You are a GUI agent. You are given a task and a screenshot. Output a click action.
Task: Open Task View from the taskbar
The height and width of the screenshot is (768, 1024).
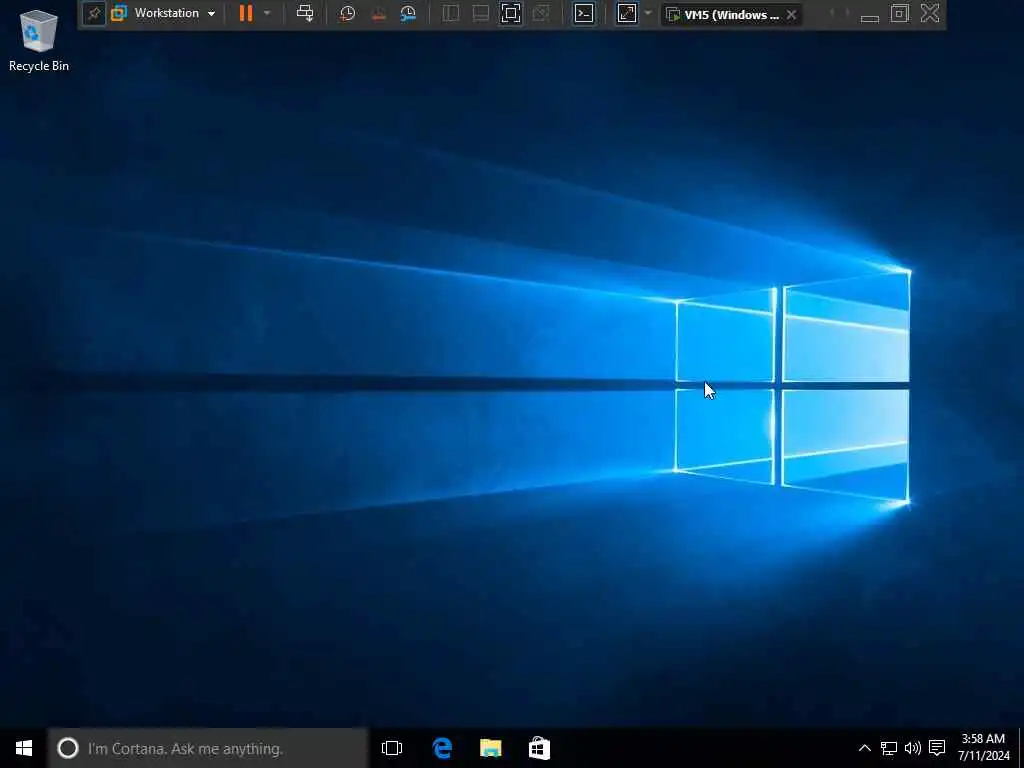click(x=392, y=748)
